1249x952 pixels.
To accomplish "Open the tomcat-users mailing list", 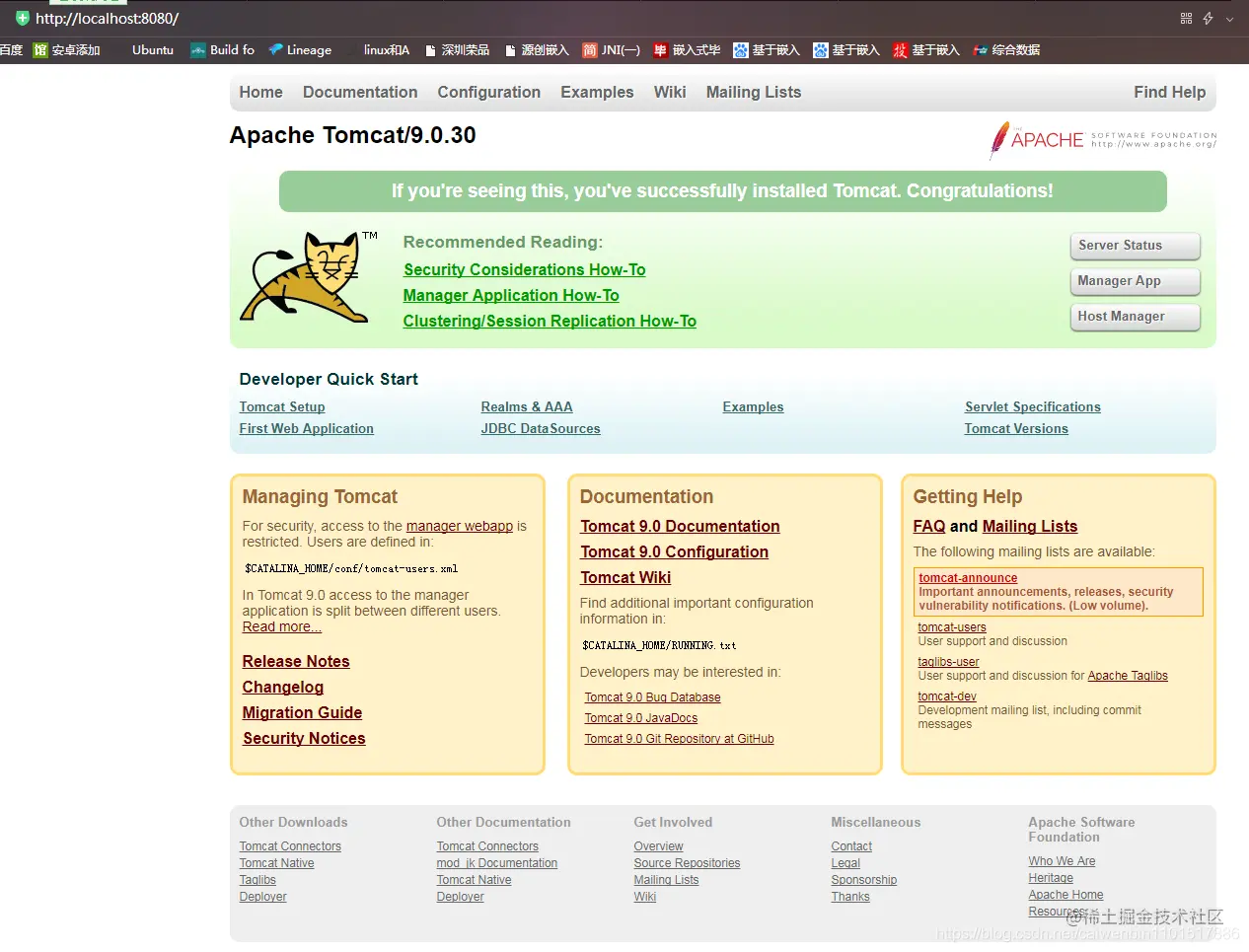I will tap(952, 627).
